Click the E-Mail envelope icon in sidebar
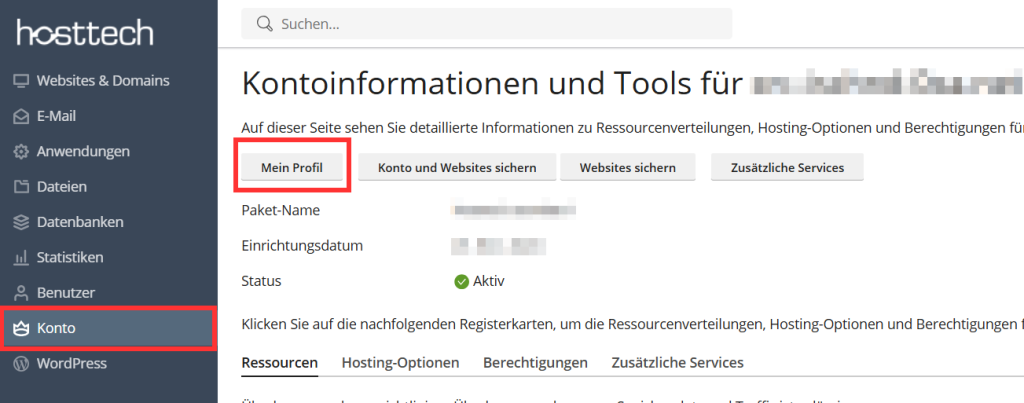The image size is (1024, 403). pos(20,116)
